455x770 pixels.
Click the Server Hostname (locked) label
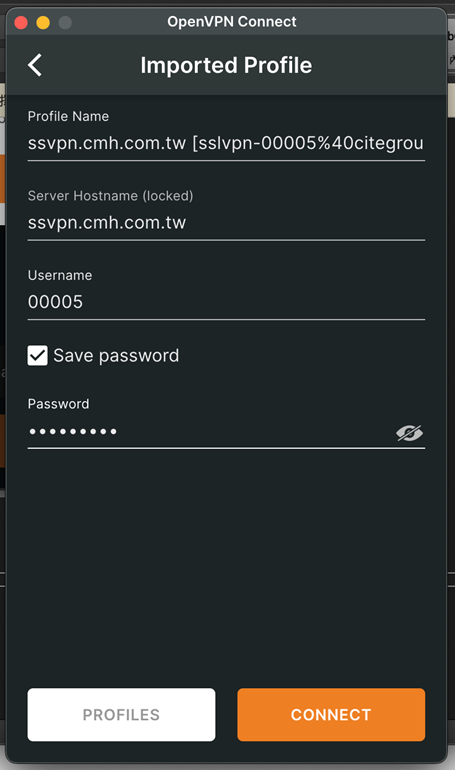tap(110, 196)
